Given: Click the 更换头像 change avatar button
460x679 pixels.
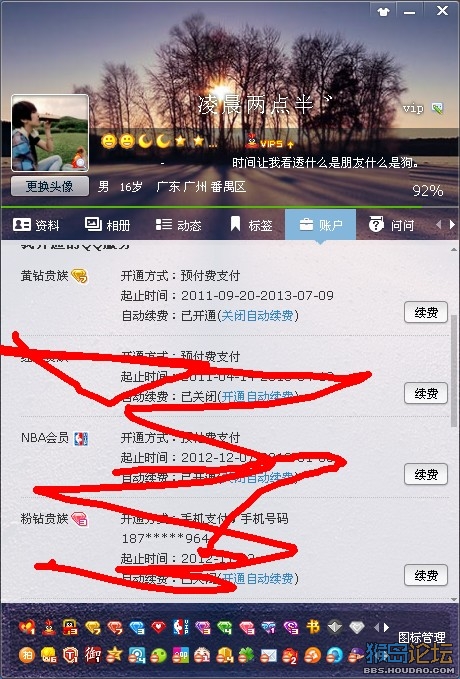Looking at the screenshot, I should pyautogui.click(x=50, y=187).
